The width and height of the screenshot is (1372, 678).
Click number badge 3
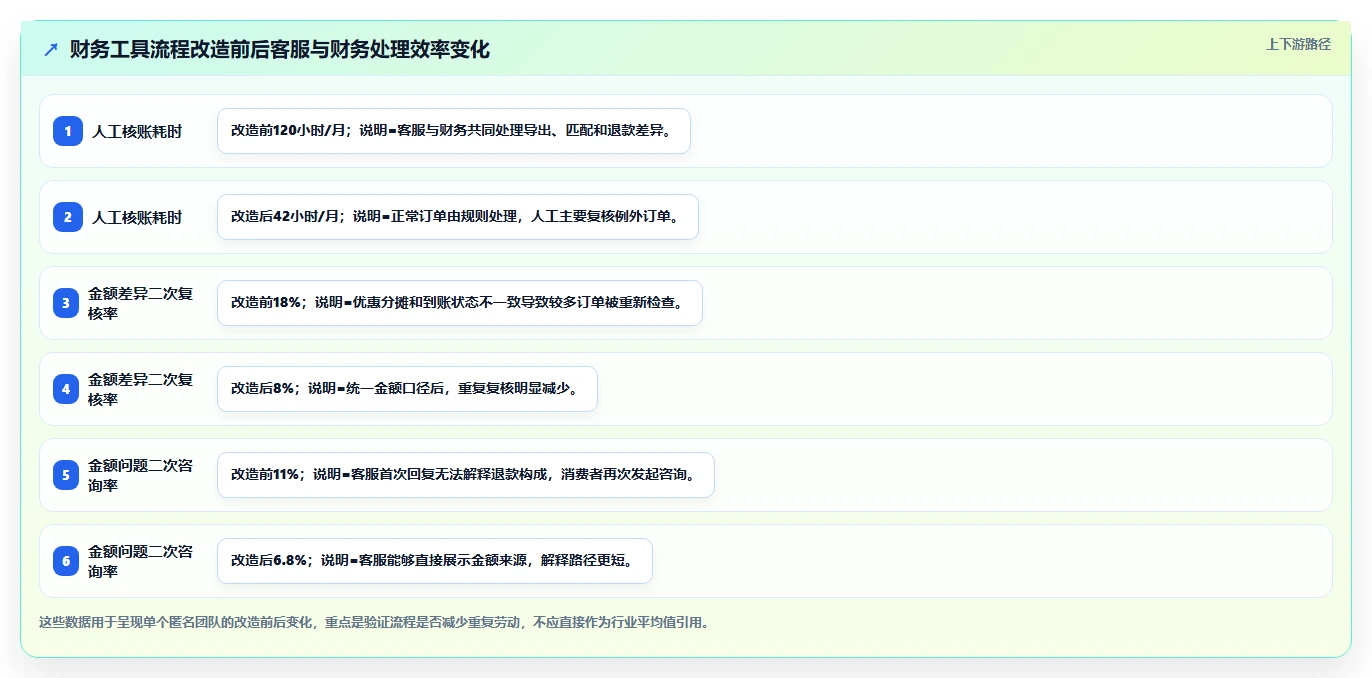(x=67, y=303)
